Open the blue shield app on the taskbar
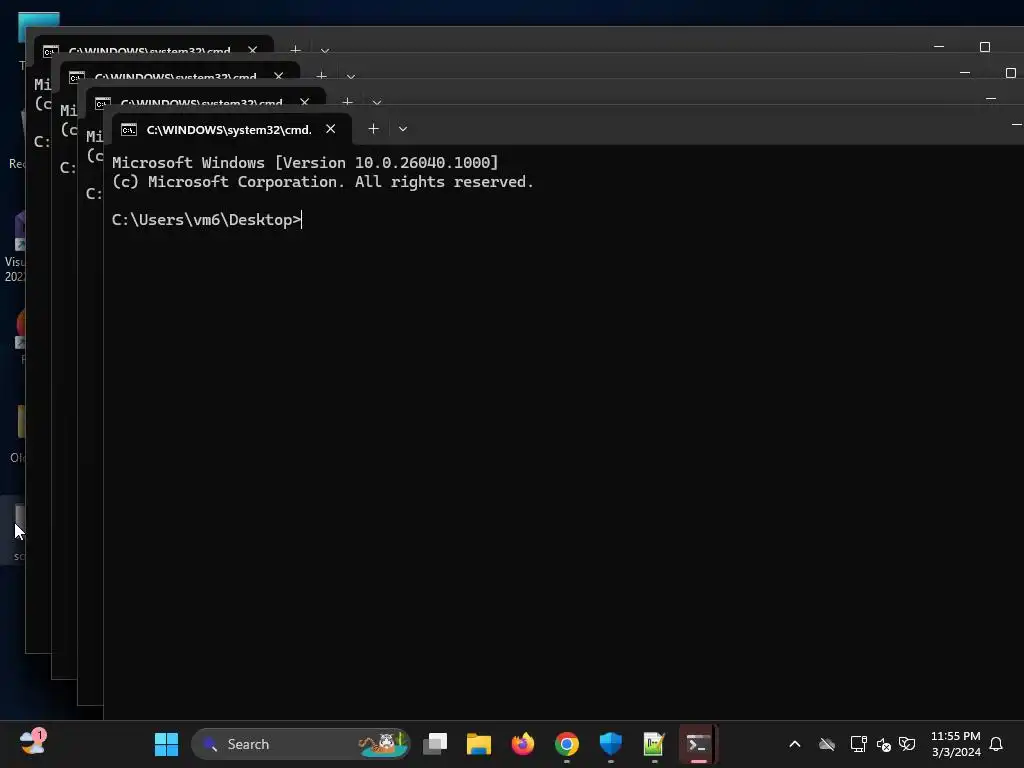Screen dimensions: 1024x768 [611, 744]
